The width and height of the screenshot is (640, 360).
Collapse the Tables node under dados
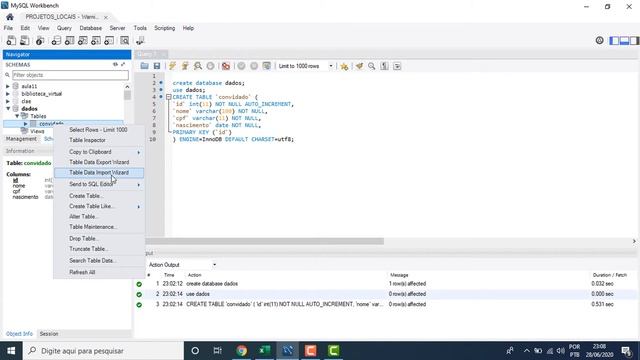pos(17,116)
